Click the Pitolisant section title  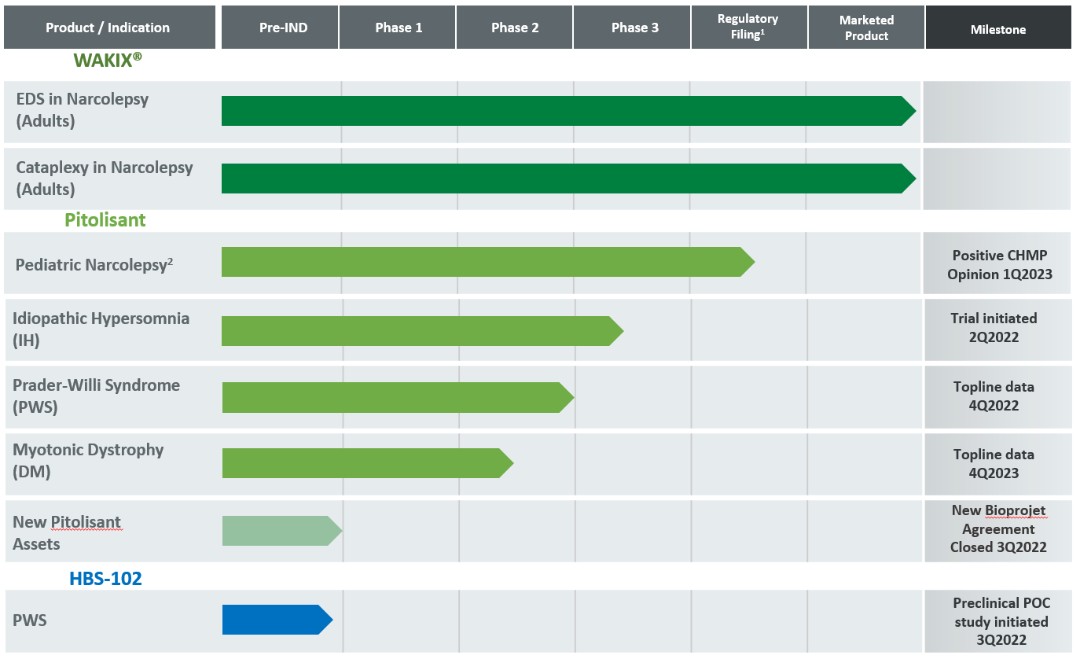tap(105, 220)
